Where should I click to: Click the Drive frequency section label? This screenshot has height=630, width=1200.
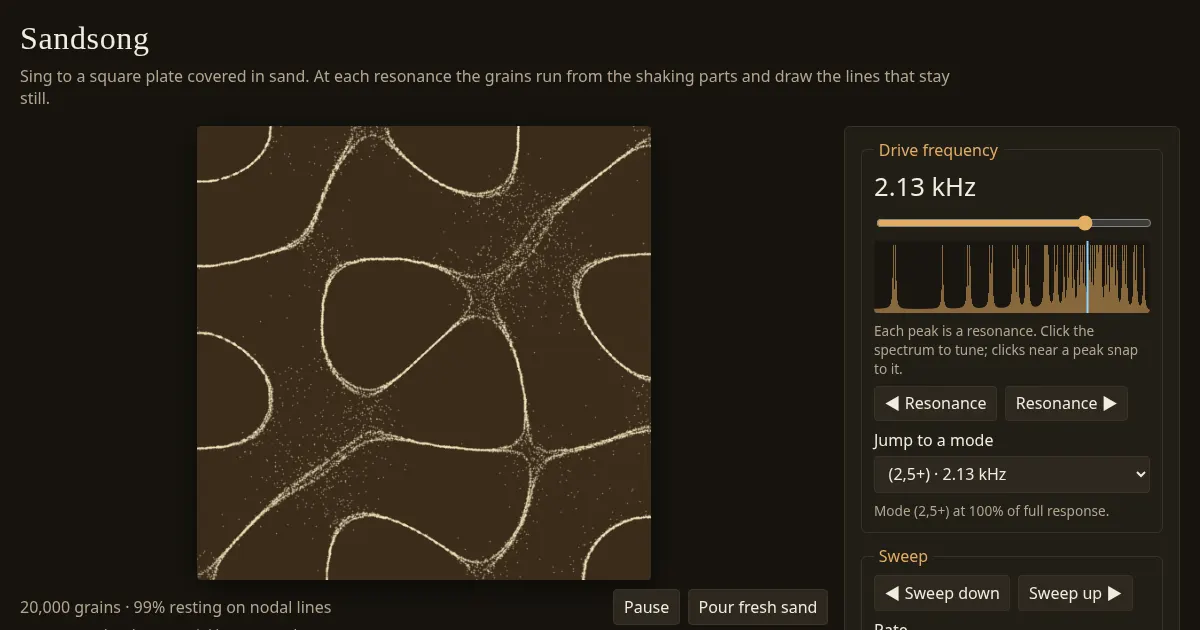(x=938, y=150)
